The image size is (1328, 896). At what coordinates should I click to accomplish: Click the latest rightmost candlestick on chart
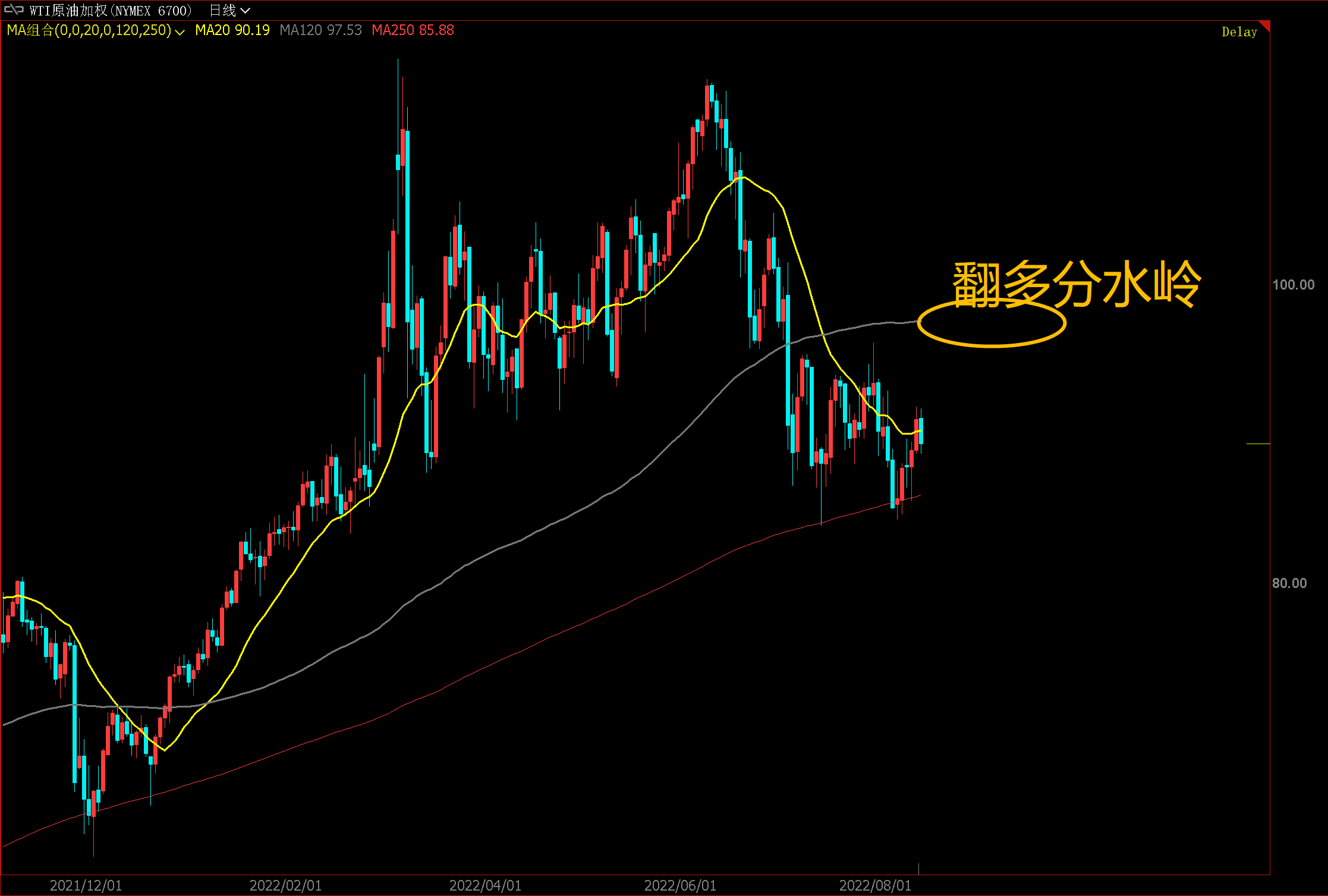click(921, 431)
